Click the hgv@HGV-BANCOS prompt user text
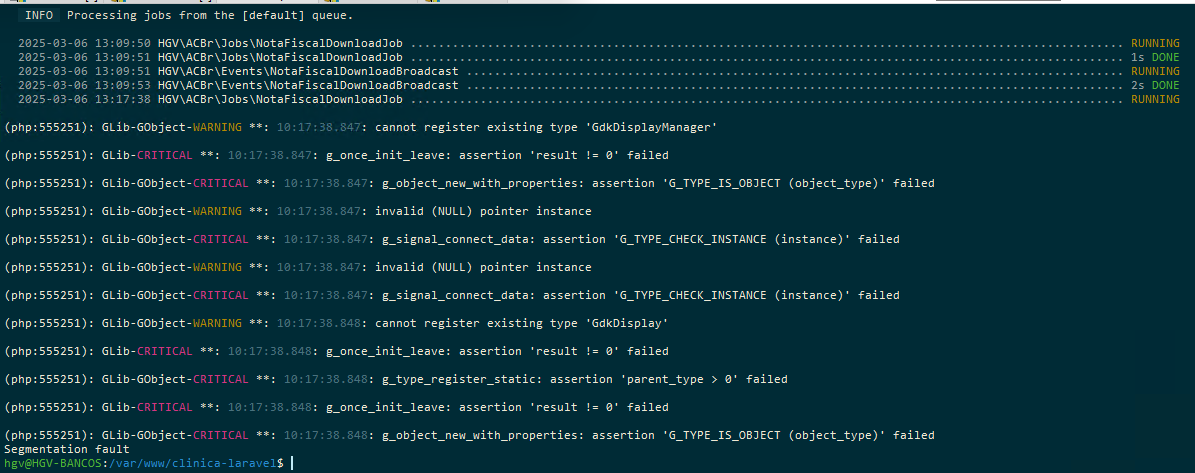This screenshot has height=473, width=1195. click(x=53, y=463)
